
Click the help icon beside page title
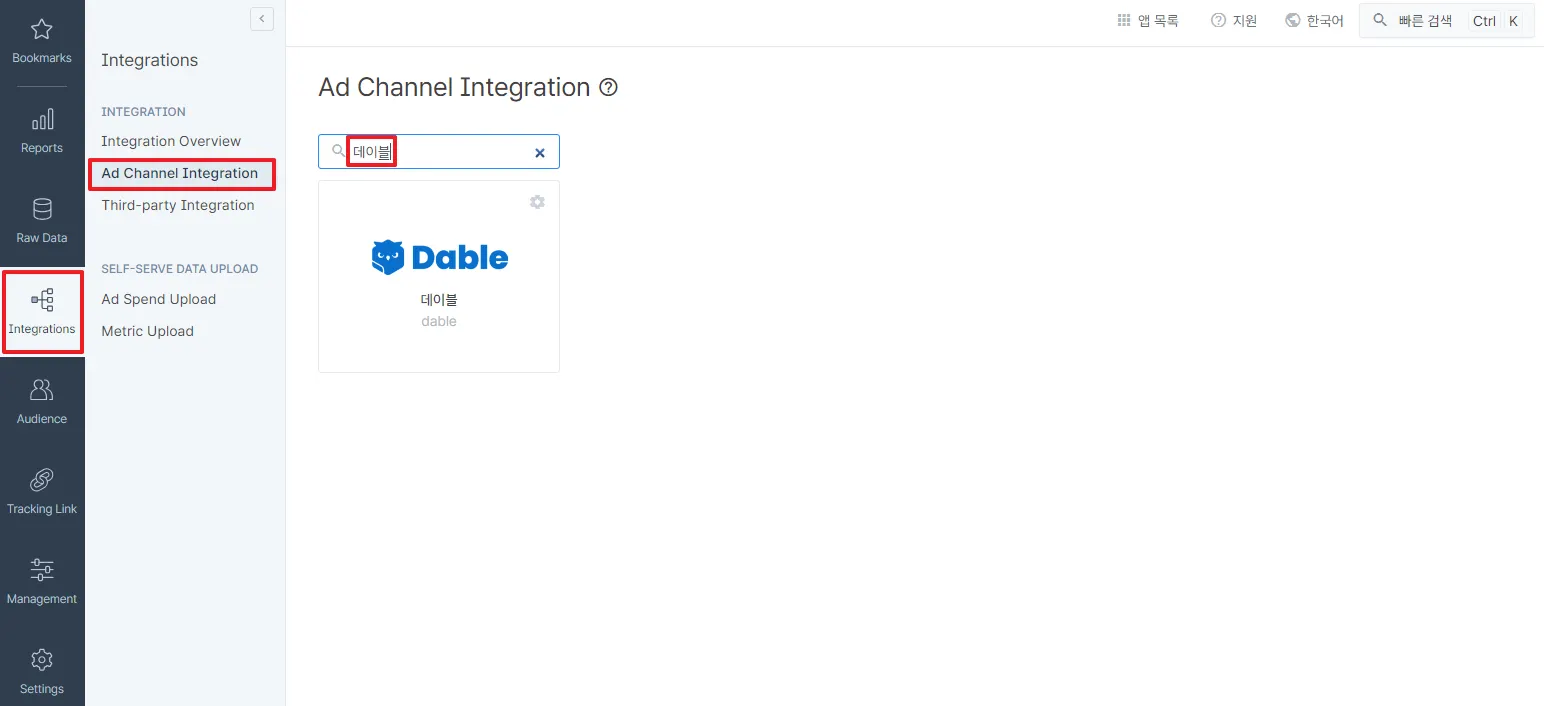pyautogui.click(x=608, y=88)
